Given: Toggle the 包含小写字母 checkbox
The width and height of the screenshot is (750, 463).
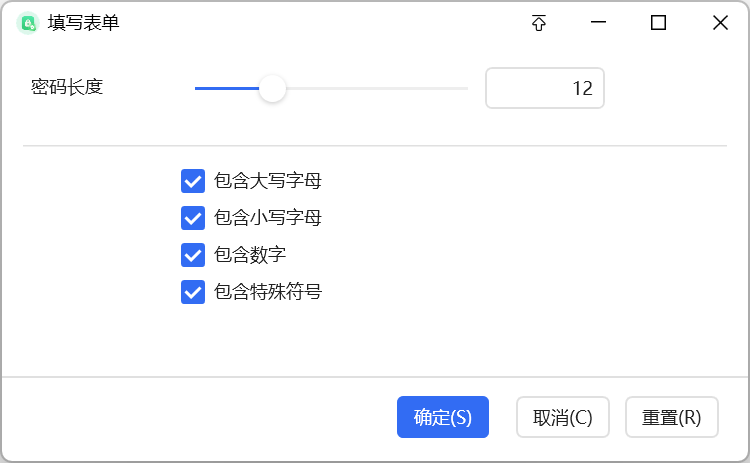Looking at the screenshot, I should coord(193,218).
